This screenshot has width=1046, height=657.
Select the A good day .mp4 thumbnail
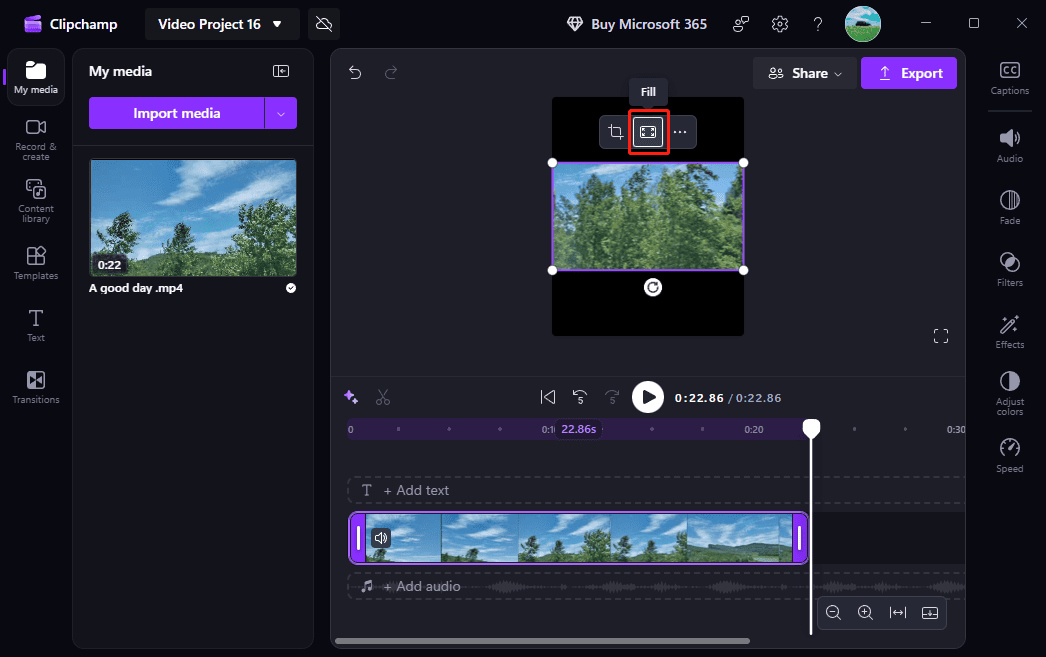(x=192, y=217)
